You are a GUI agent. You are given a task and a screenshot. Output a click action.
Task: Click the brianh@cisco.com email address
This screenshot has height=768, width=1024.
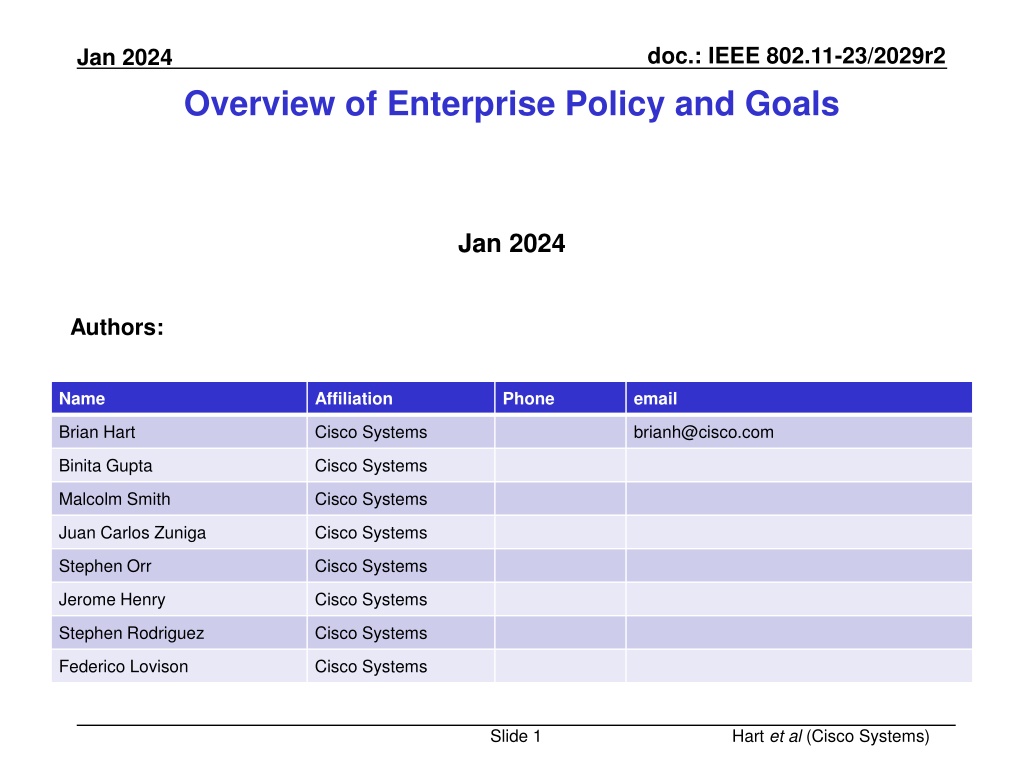coord(703,432)
